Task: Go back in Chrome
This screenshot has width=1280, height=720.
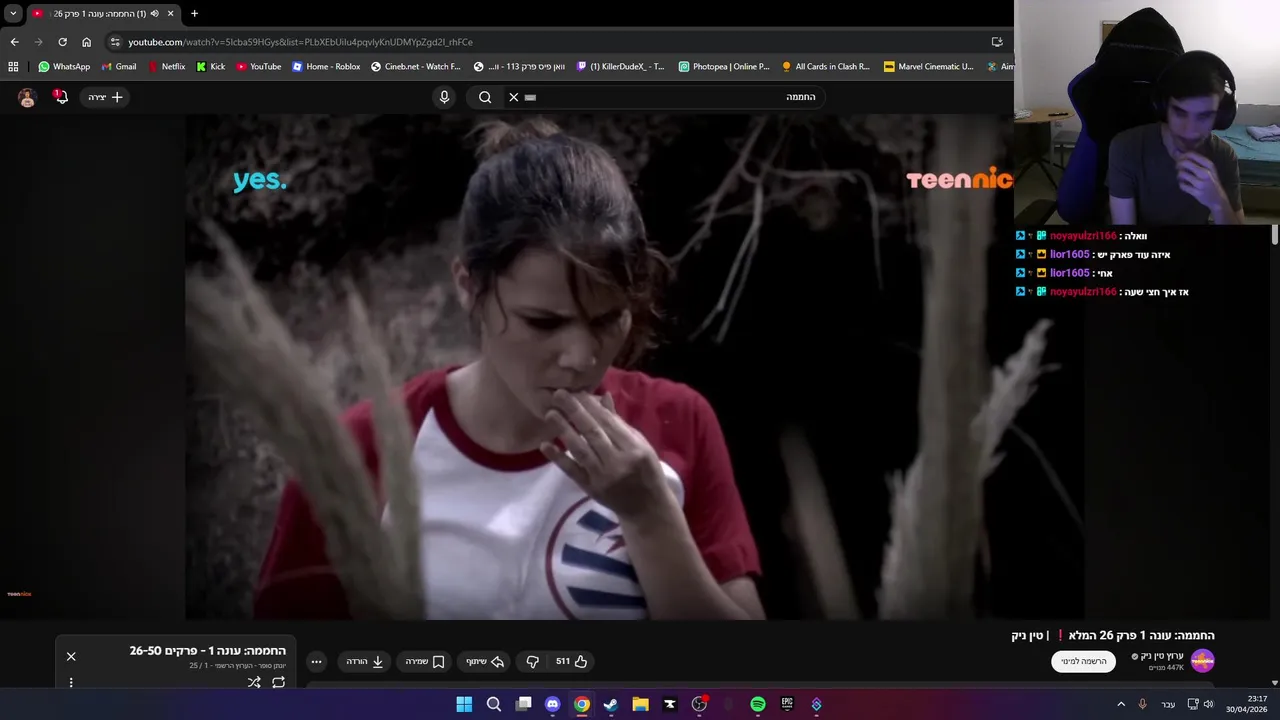Action: pos(14,42)
